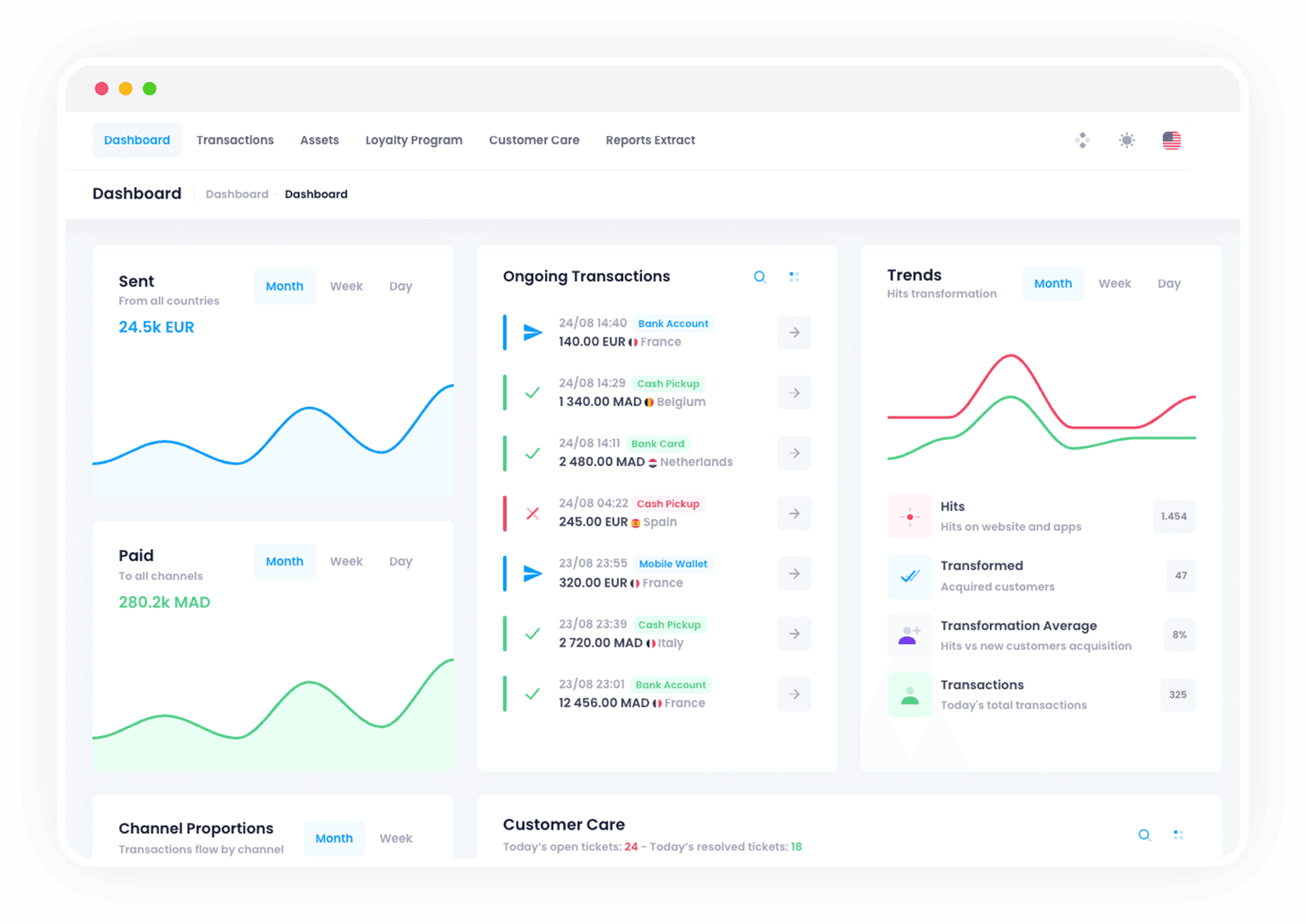Click the search icon in Customer Care panel

pyautogui.click(x=1144, y=835)
